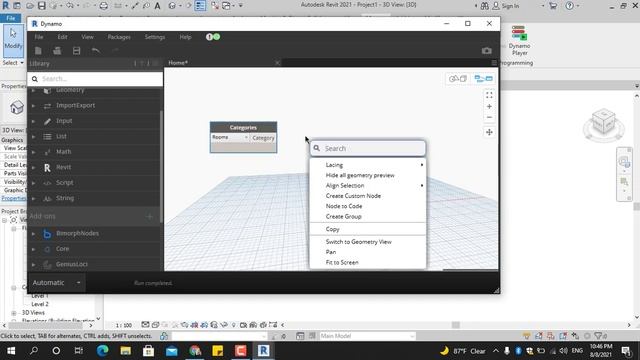Open Windows Start menu
The image size is (640, 360).
coord(11,351)
